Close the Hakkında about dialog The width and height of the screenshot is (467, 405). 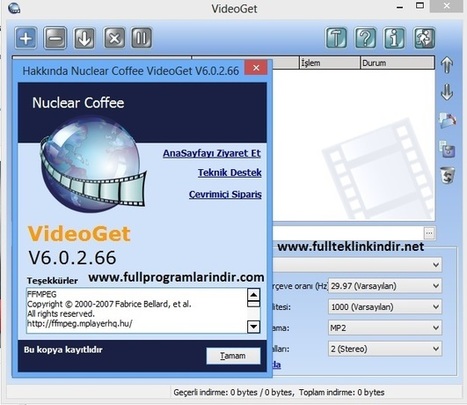click(x=256, y=68)
